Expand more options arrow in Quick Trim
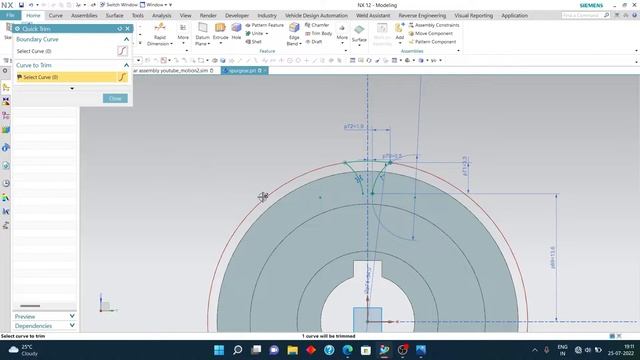 [72, 89]
